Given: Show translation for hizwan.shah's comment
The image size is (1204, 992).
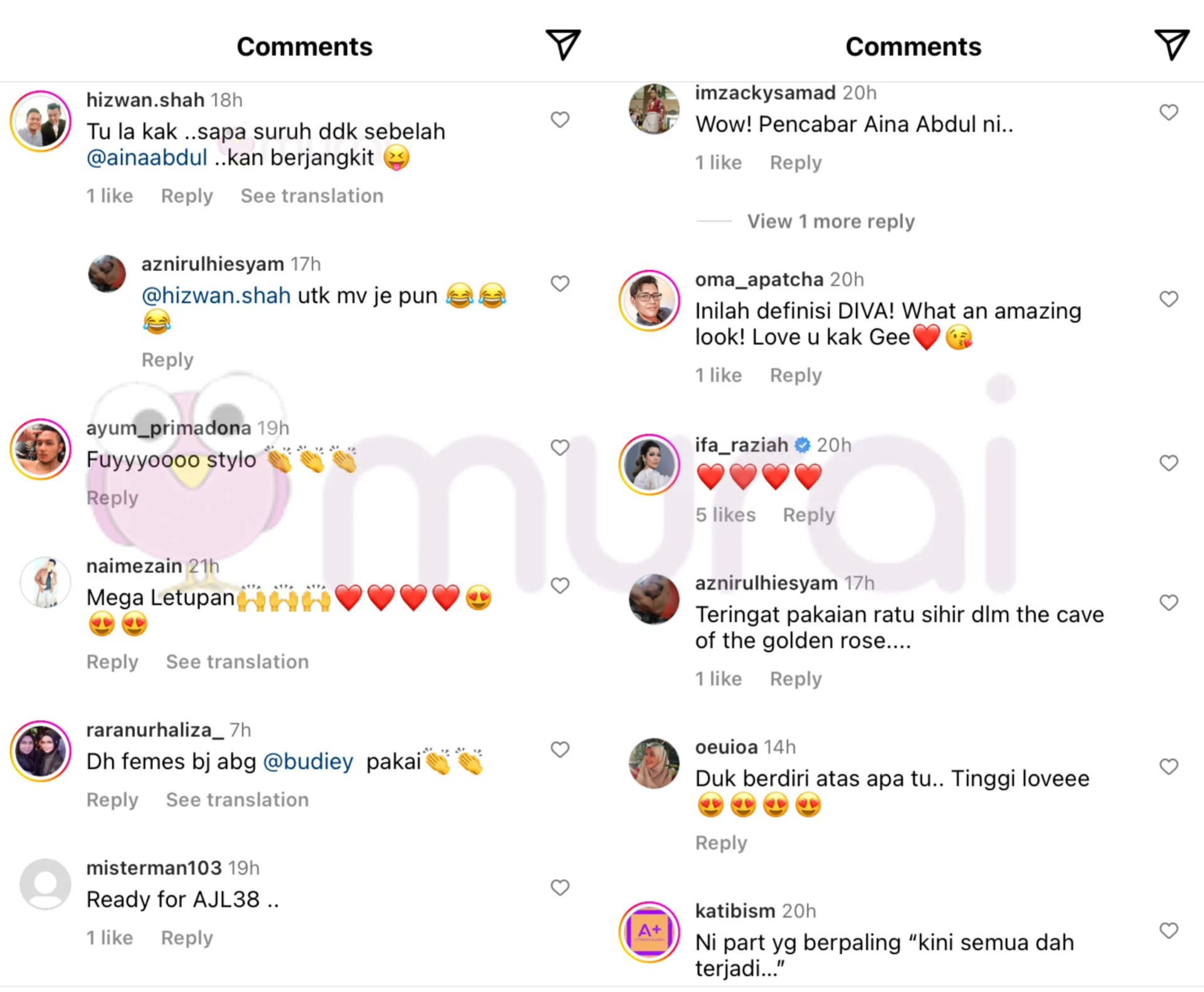Looking at the screenshot, I should pyautogui.click(x=312, y=196).
